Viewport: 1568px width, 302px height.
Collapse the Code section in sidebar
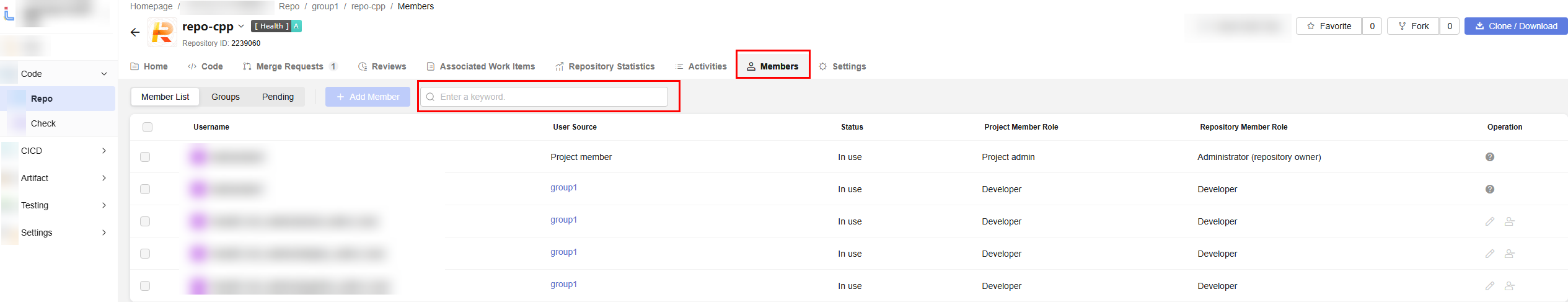coord(104,74)
